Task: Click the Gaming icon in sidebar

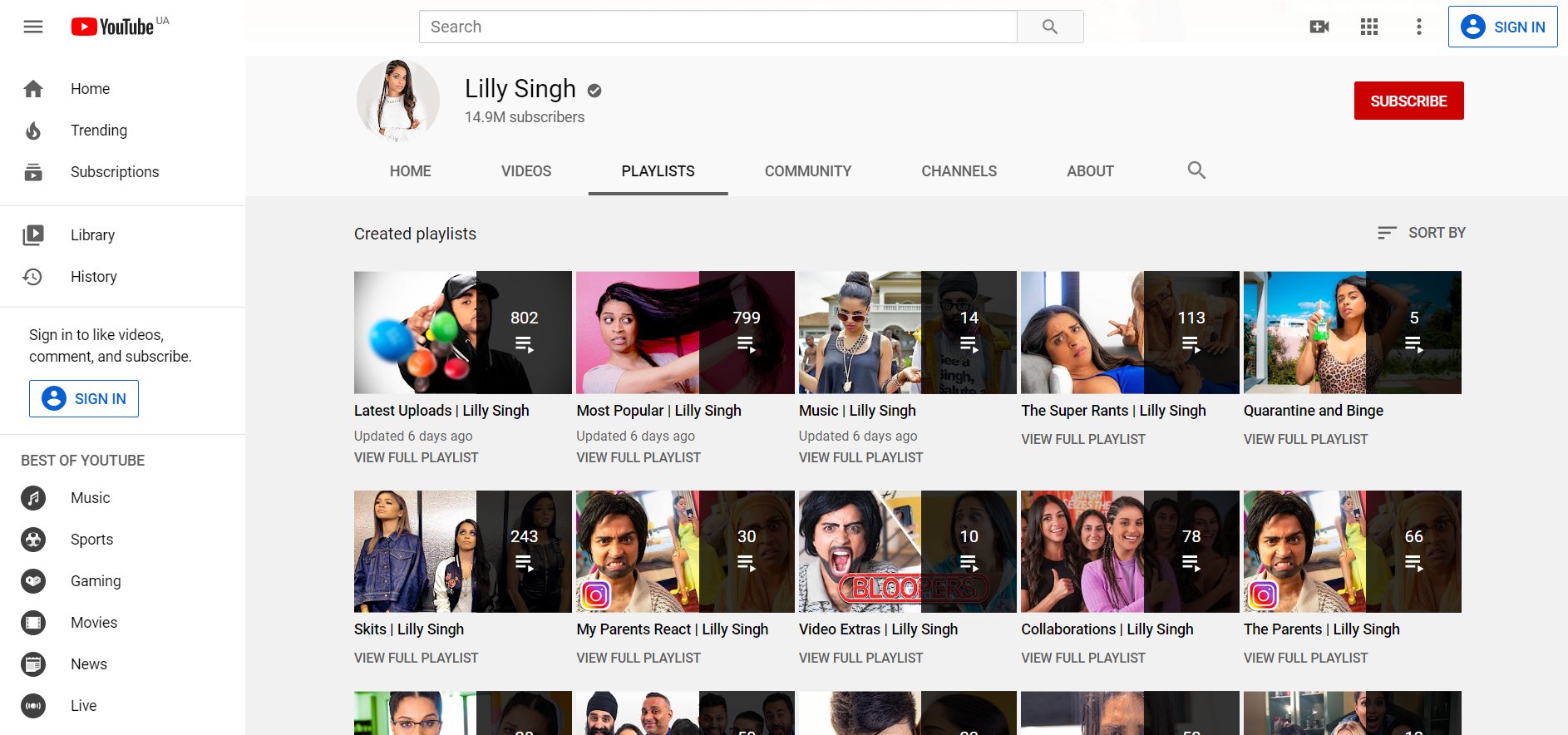Action: [x=33, y=581]
